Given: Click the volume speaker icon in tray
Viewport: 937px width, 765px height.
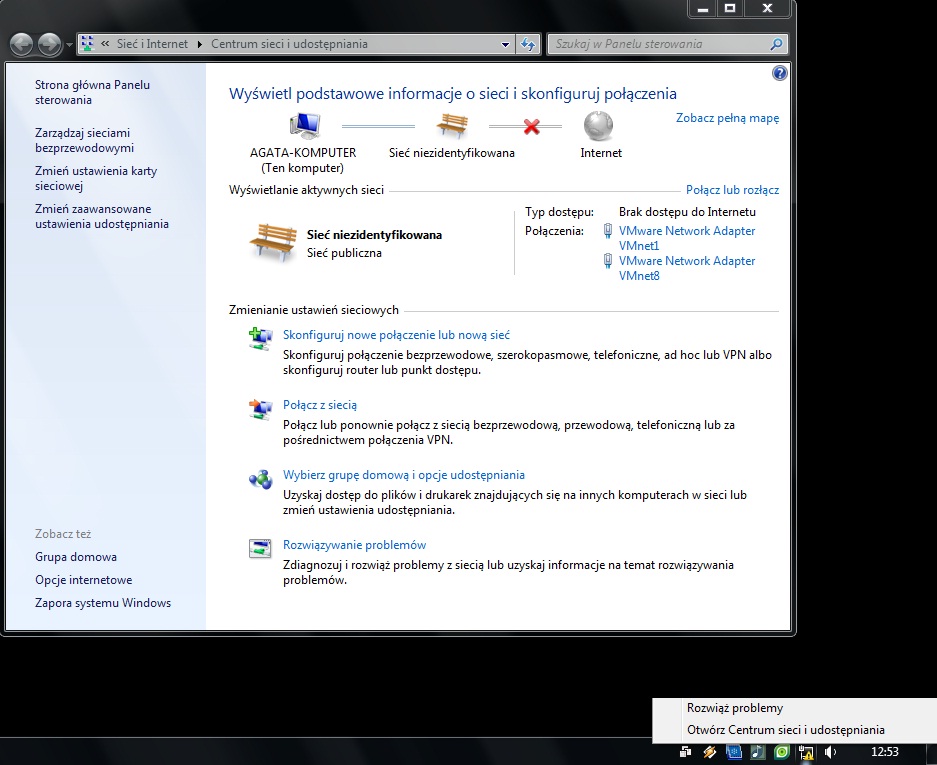Looking at the screenshot, I should point(830,752).
